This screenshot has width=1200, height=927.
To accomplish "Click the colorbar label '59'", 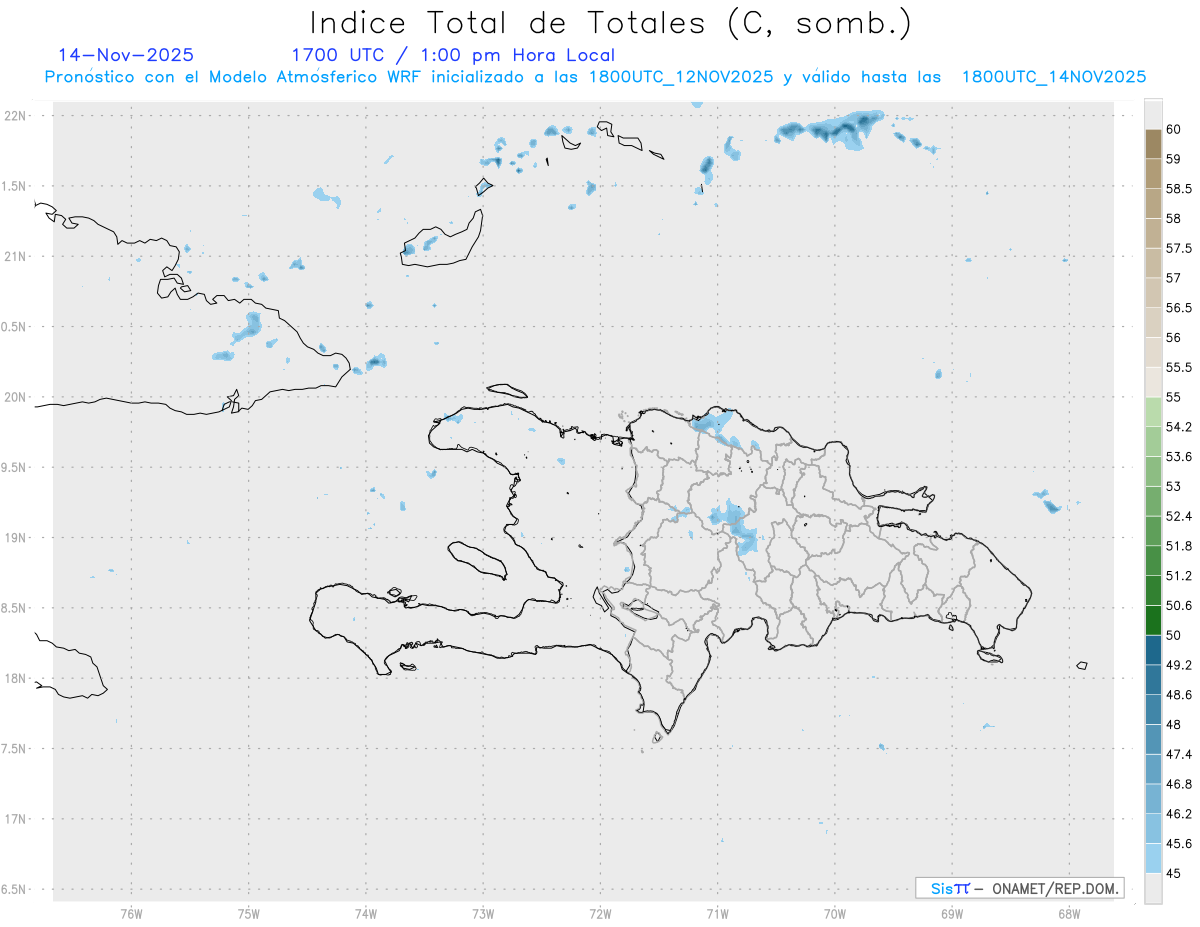I will click(x=1174, y=159).
